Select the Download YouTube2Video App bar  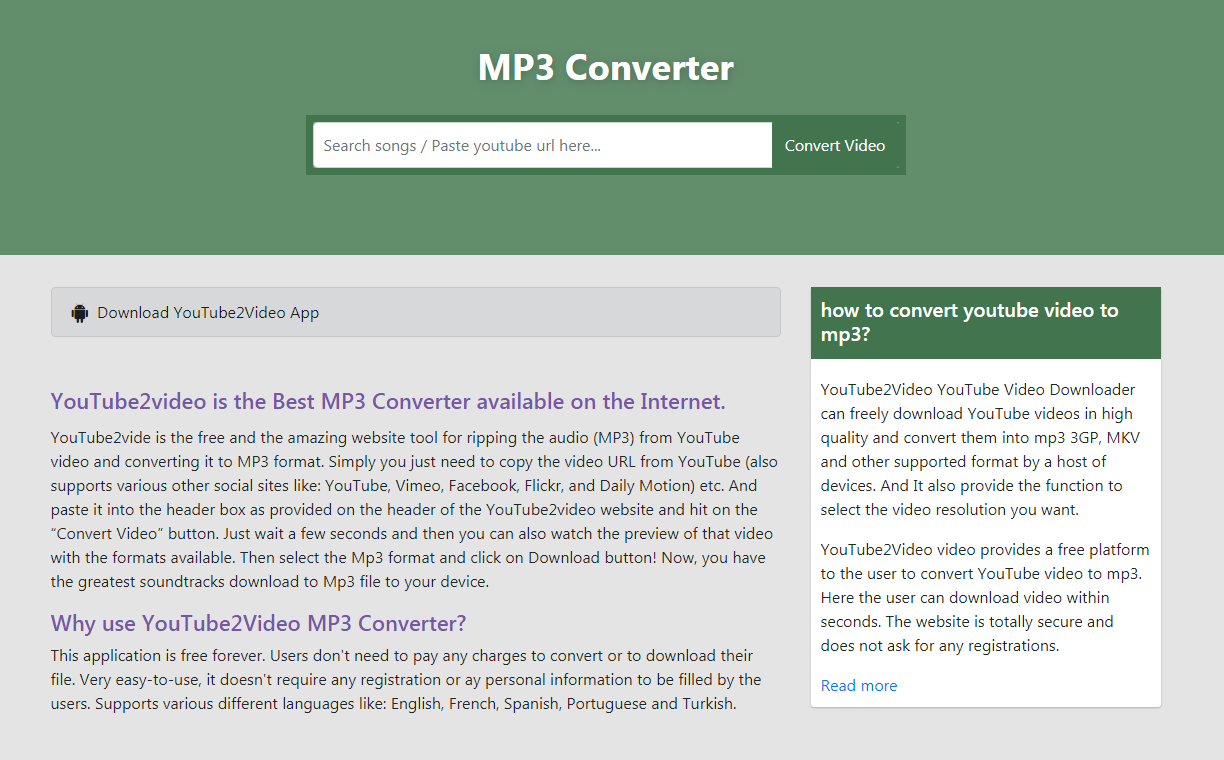(x=416, y=312)
